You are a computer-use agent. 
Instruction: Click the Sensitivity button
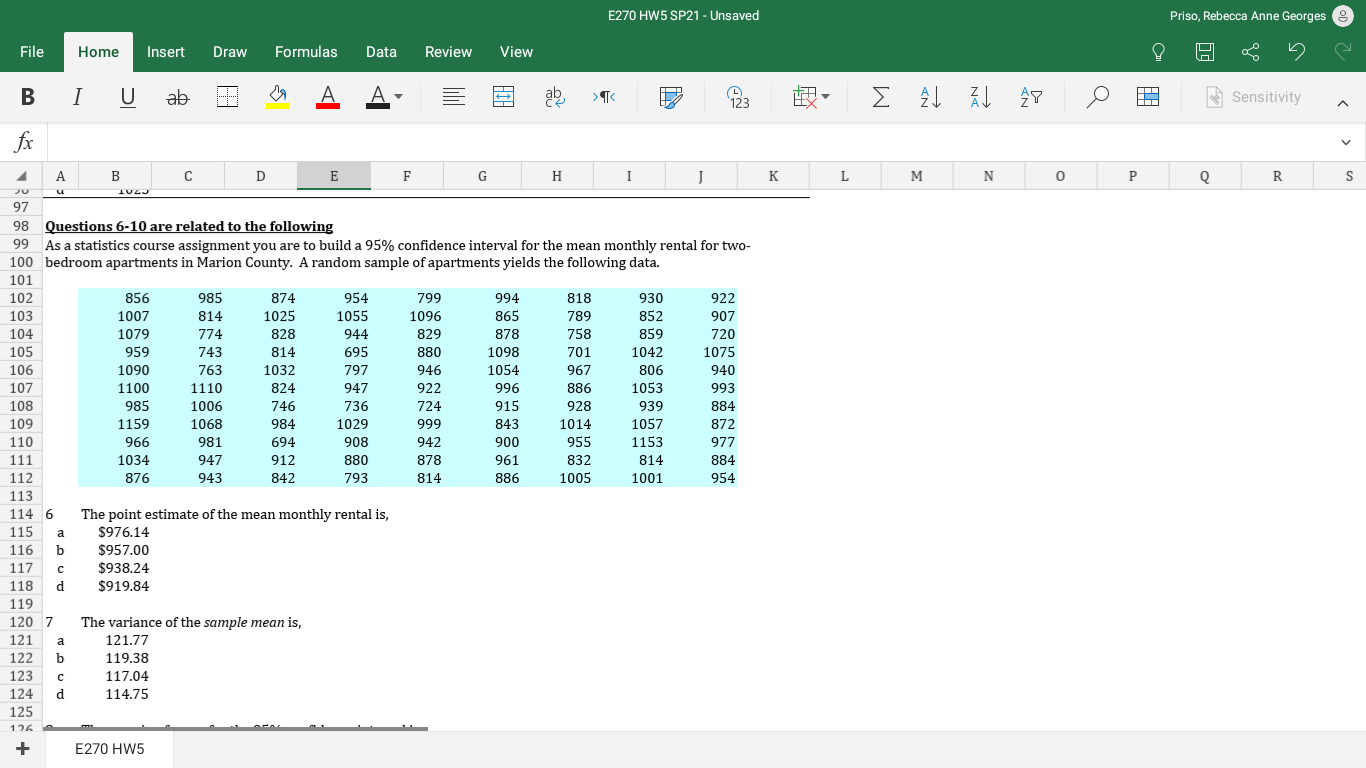click(x=1254, y=97)
